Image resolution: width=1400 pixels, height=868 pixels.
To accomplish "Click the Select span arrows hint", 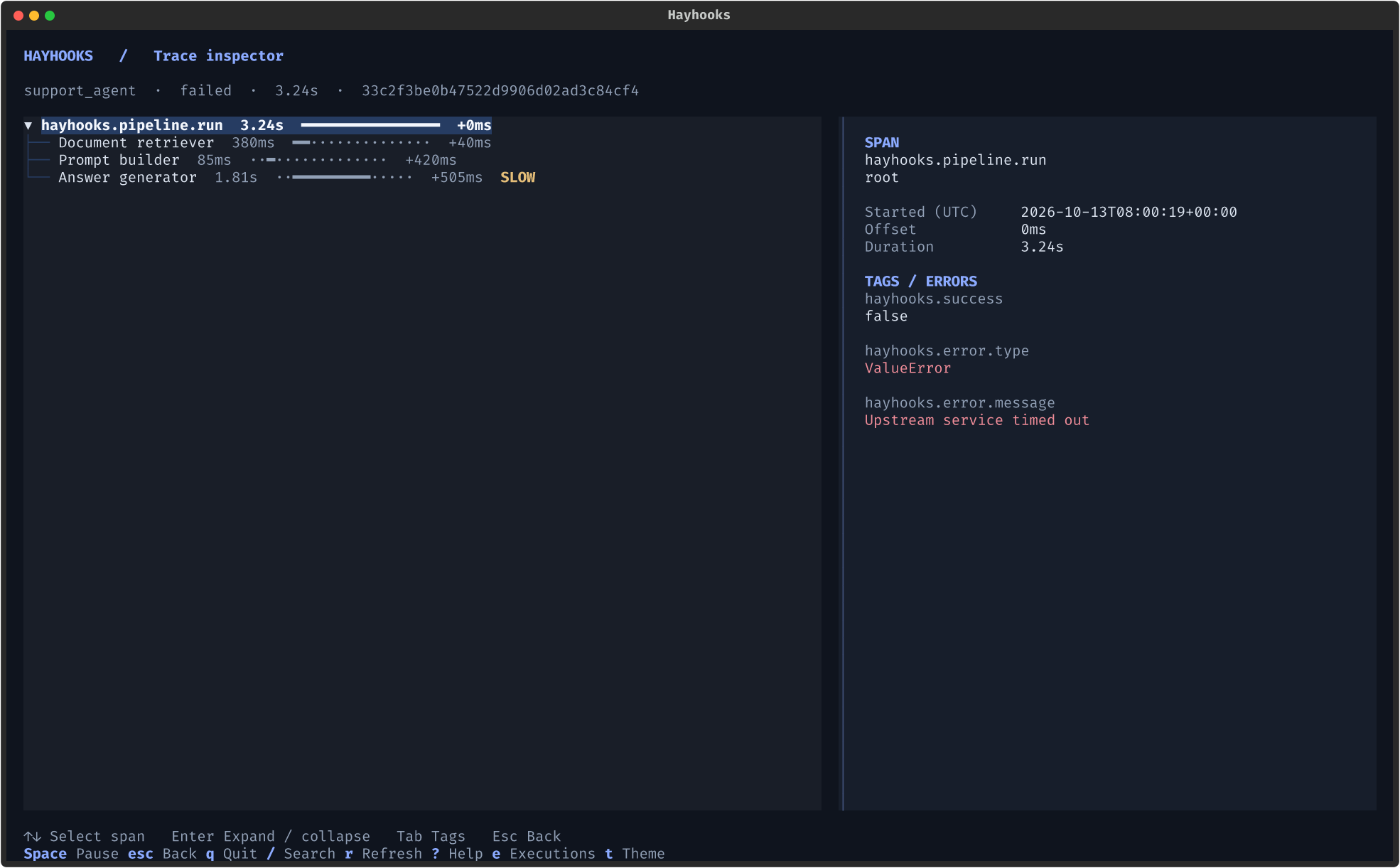I will point(84,837).
